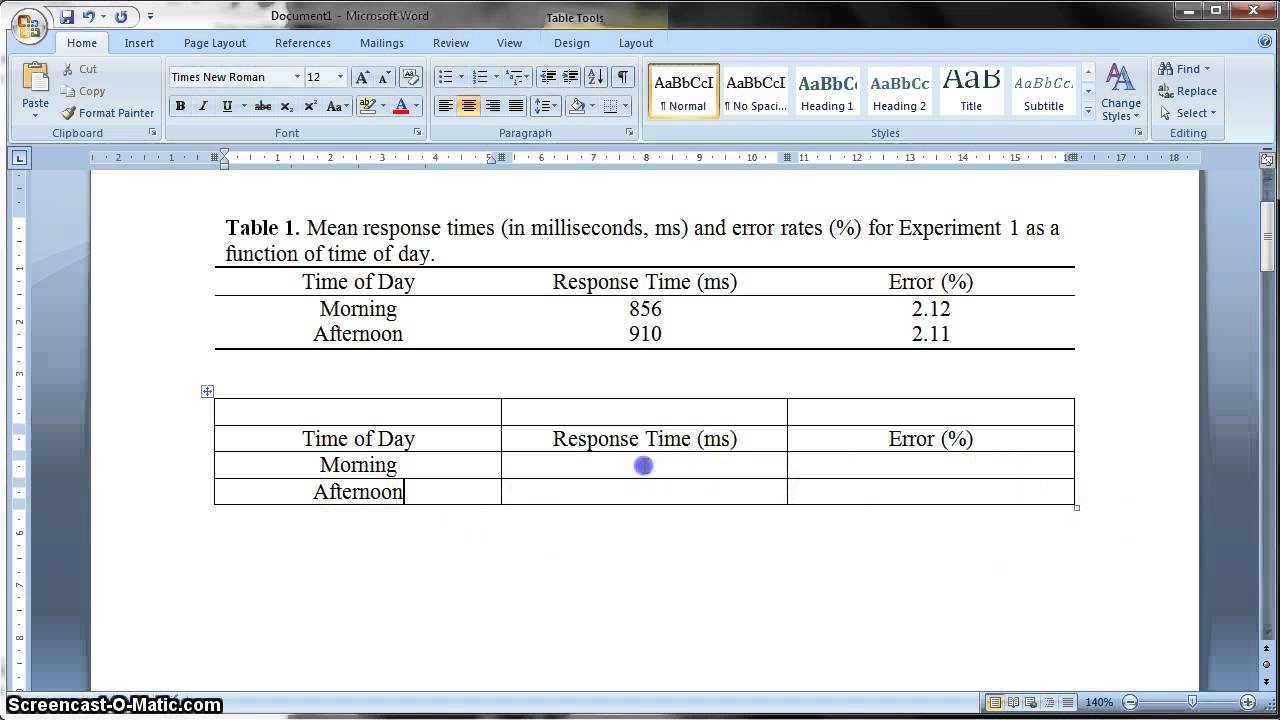Click the Bullets list icon
The image size is (1280, 720).
tap(446, 77)
